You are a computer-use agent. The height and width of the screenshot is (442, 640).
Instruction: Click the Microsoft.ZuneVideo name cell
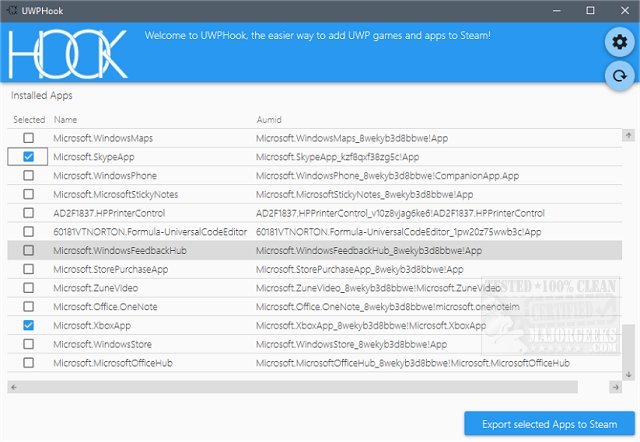click(x=96, y=288)
